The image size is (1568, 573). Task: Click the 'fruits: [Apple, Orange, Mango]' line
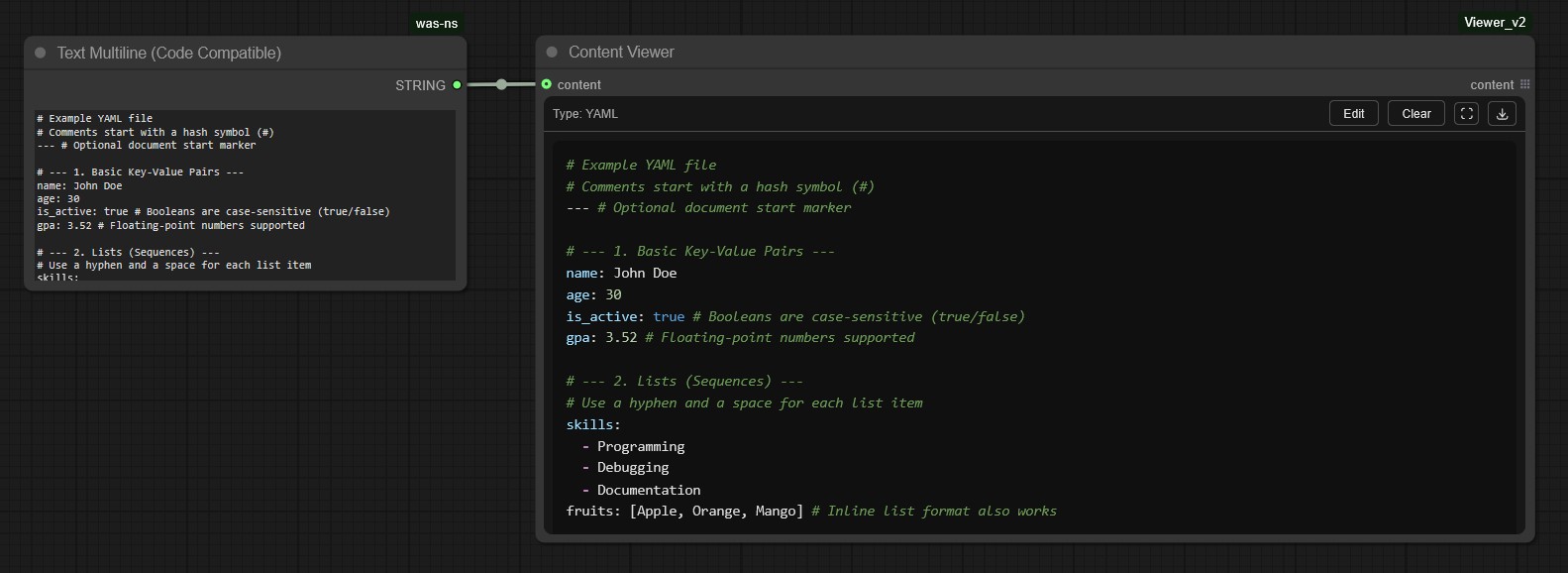(811, 511)
